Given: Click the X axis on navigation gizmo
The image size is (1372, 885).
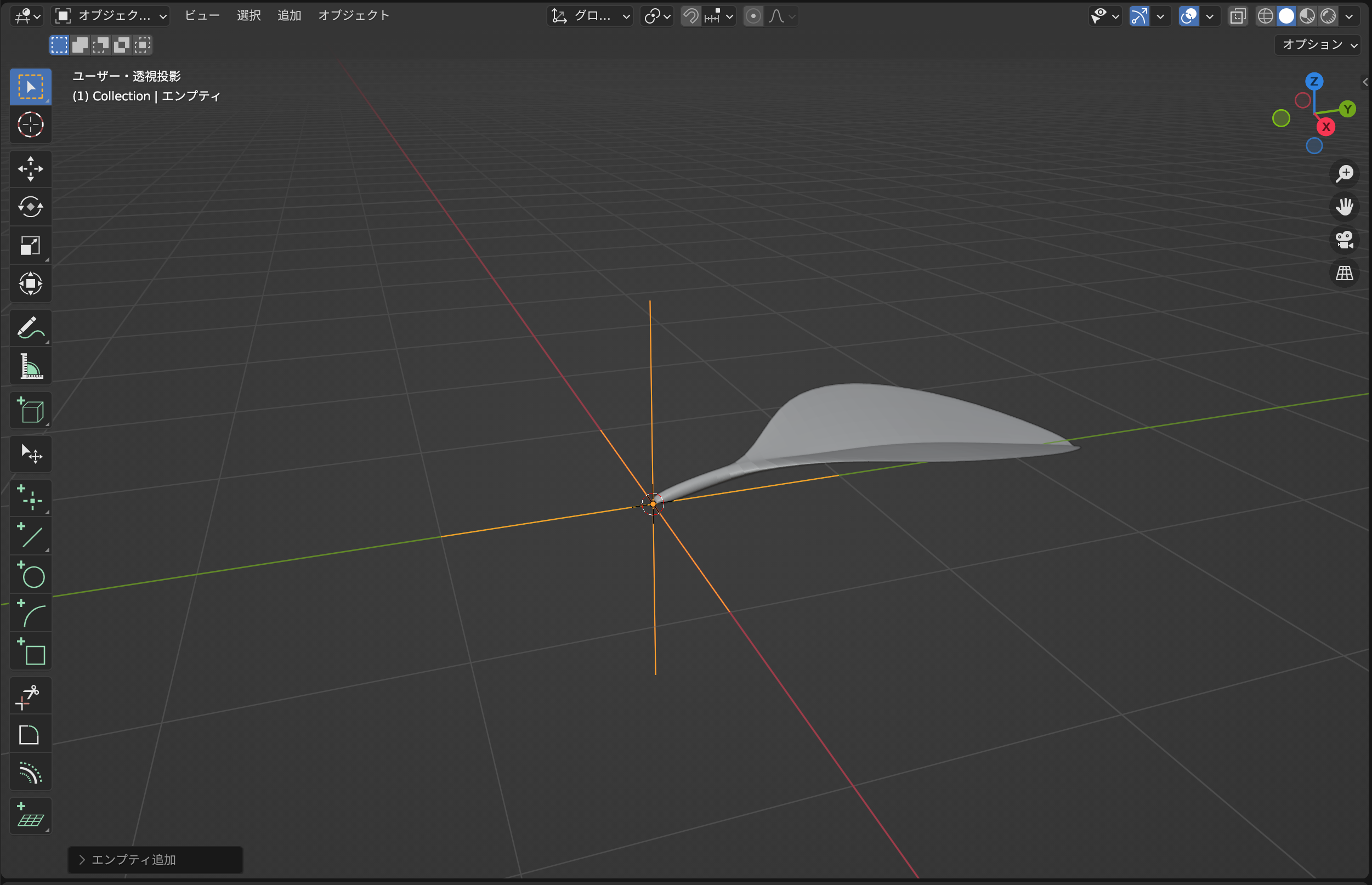Looking at the screenshot, I should click(x=1326, y=127).
